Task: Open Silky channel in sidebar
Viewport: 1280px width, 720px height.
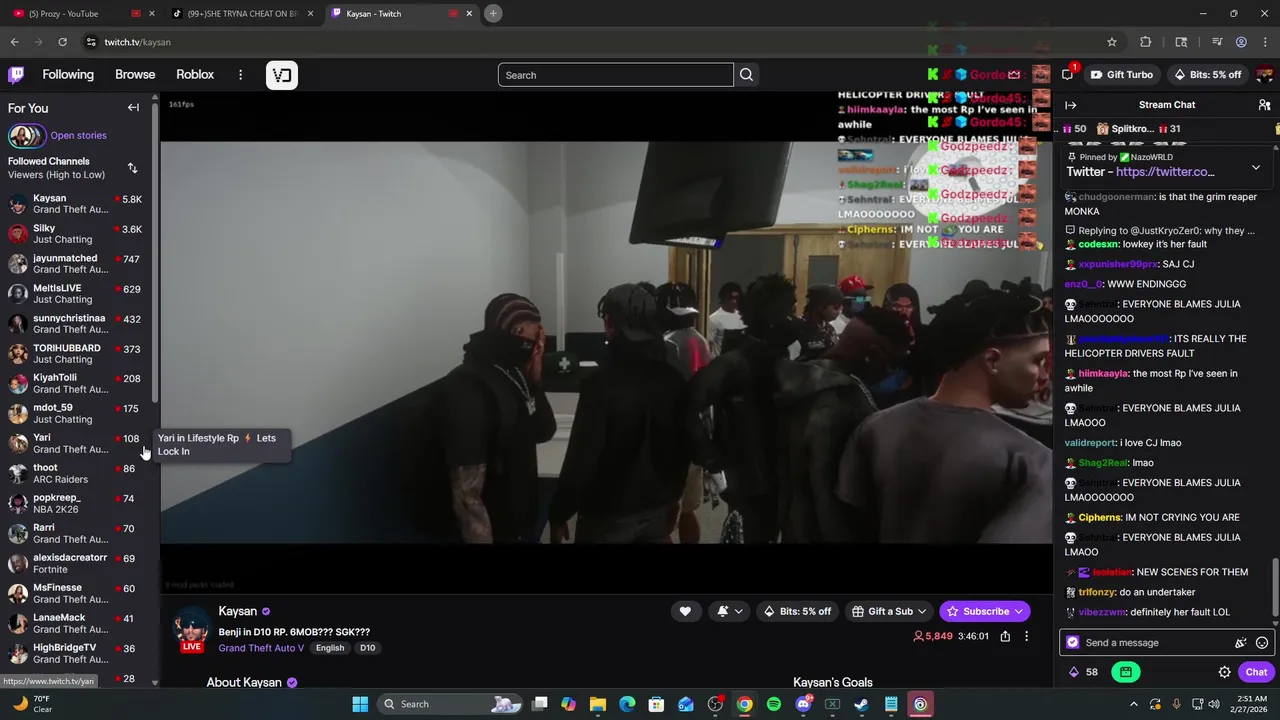Action: (76, 234)
